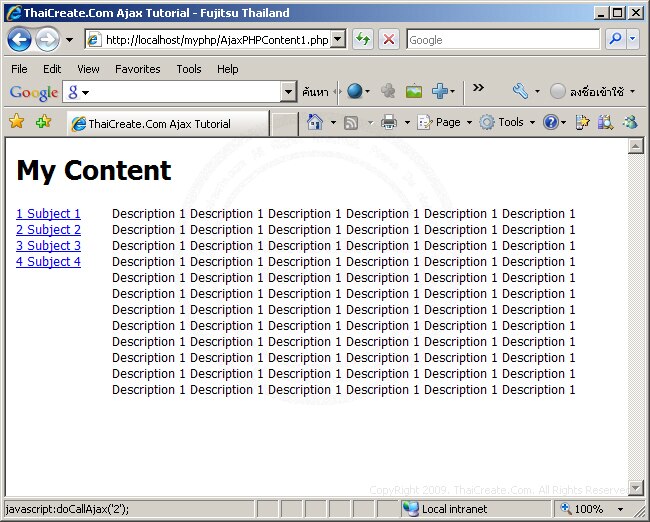Click the blue Help question-mark icon
The image size is (650, 522).
click(x=551, y=122)
